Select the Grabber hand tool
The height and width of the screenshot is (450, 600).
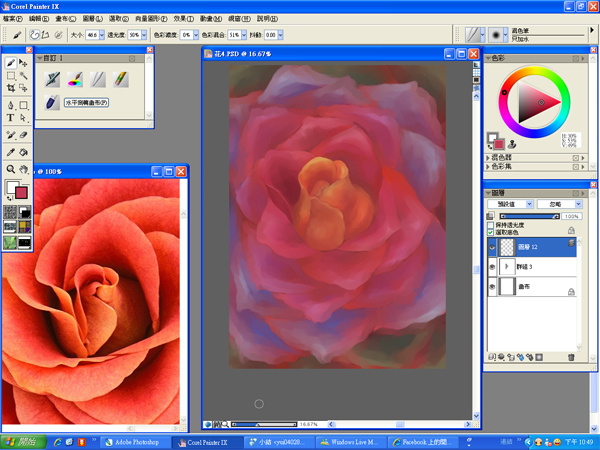pos(23,170)
